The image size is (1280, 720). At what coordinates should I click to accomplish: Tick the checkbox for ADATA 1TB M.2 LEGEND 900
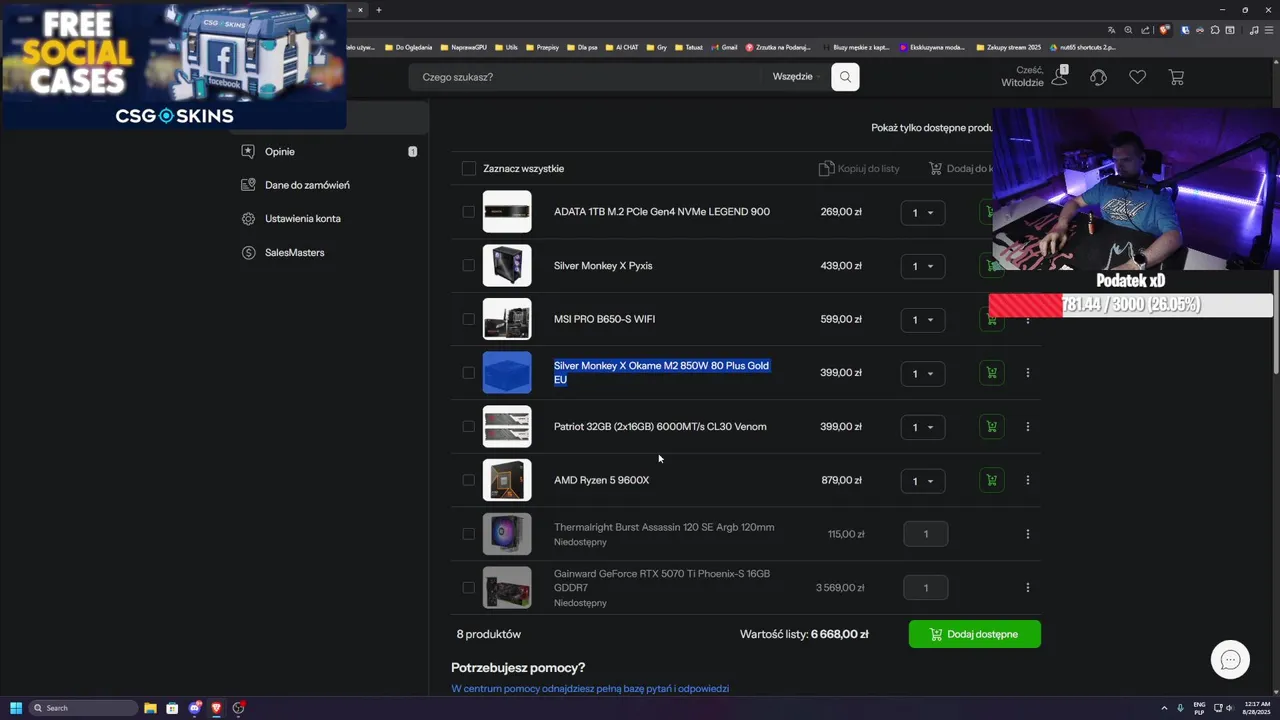(469, 212)
